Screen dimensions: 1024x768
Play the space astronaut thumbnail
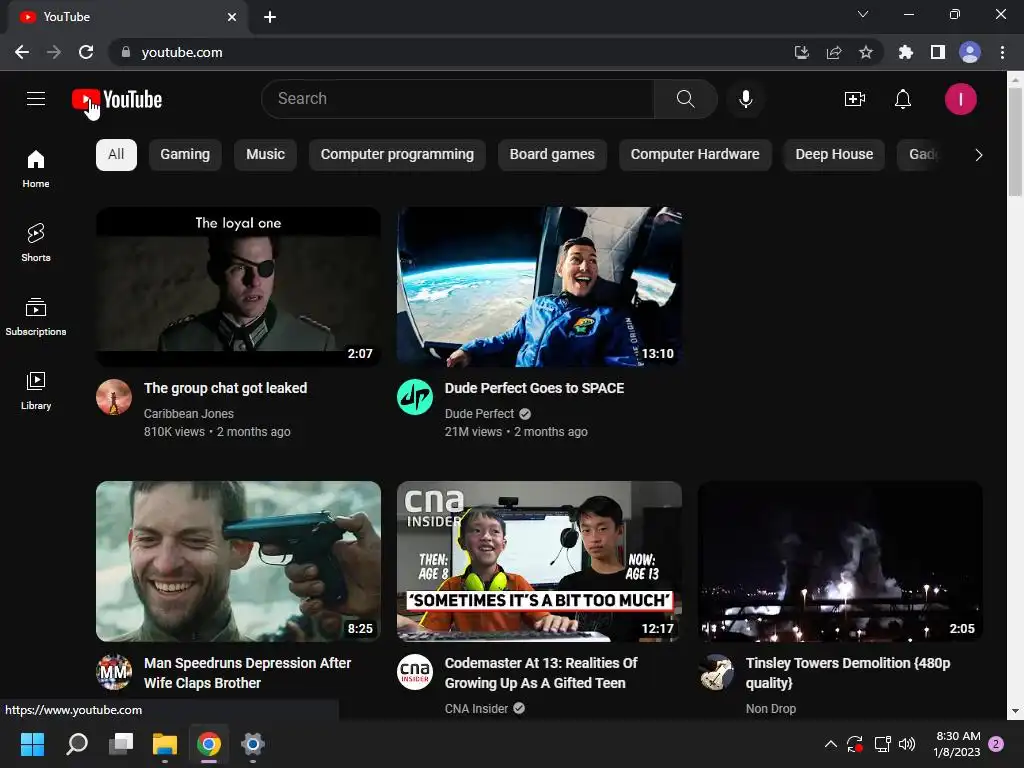pyautogui.click(x=539, y=287)
